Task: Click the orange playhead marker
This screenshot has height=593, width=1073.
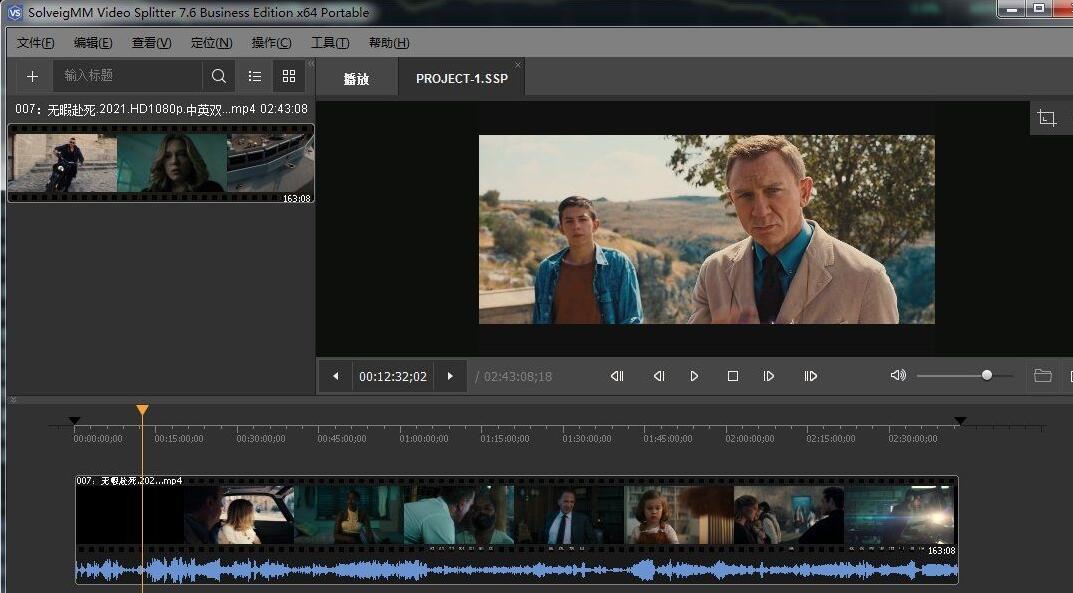Action: coord(142,410)
